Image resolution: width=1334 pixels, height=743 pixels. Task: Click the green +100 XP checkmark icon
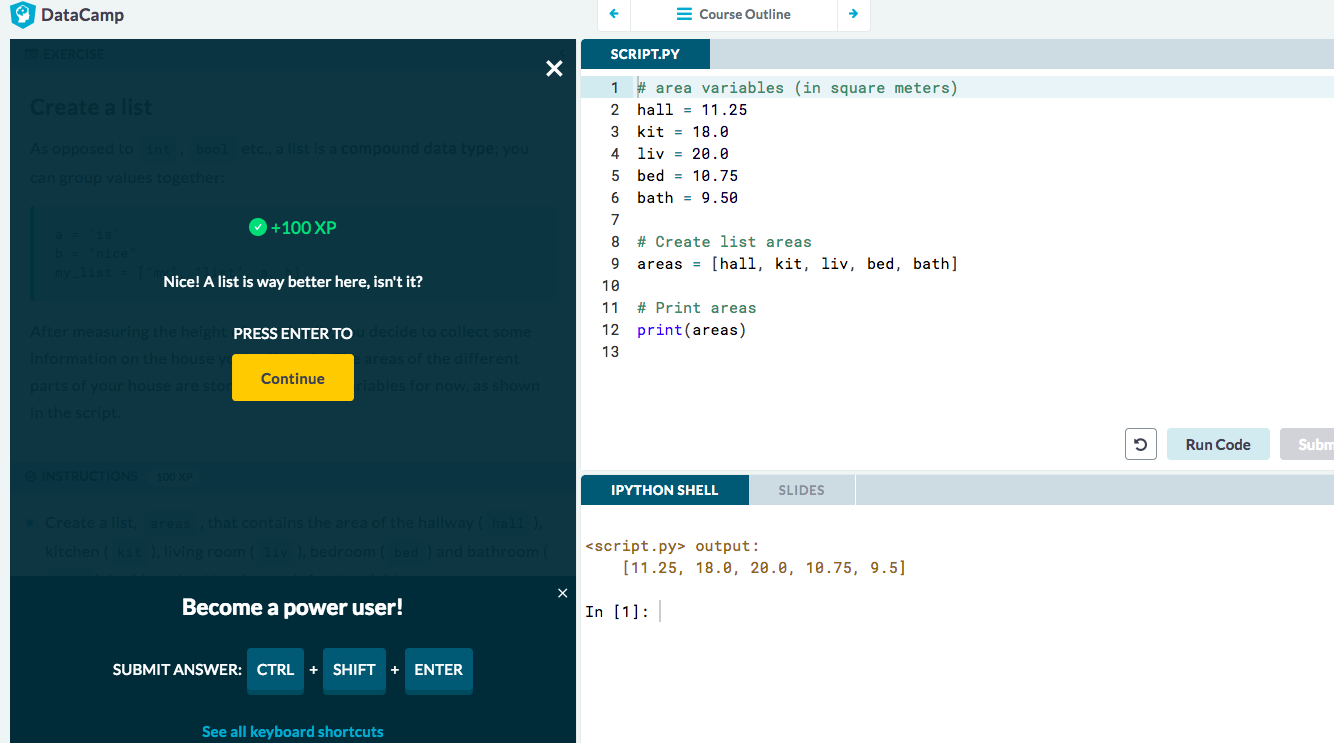pyautogui.click(x=257, y=228)
